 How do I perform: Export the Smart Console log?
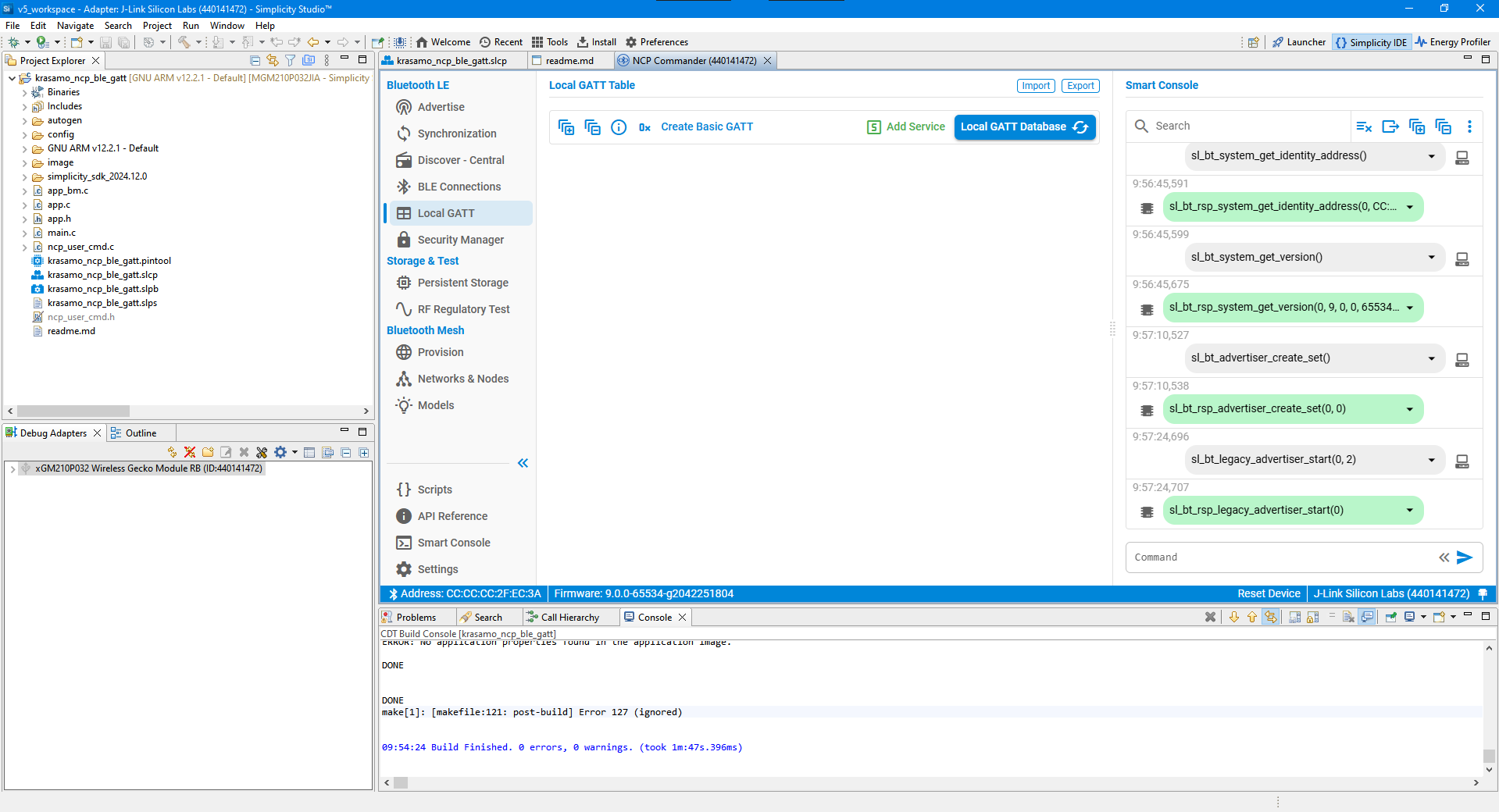click(1390, 126)
